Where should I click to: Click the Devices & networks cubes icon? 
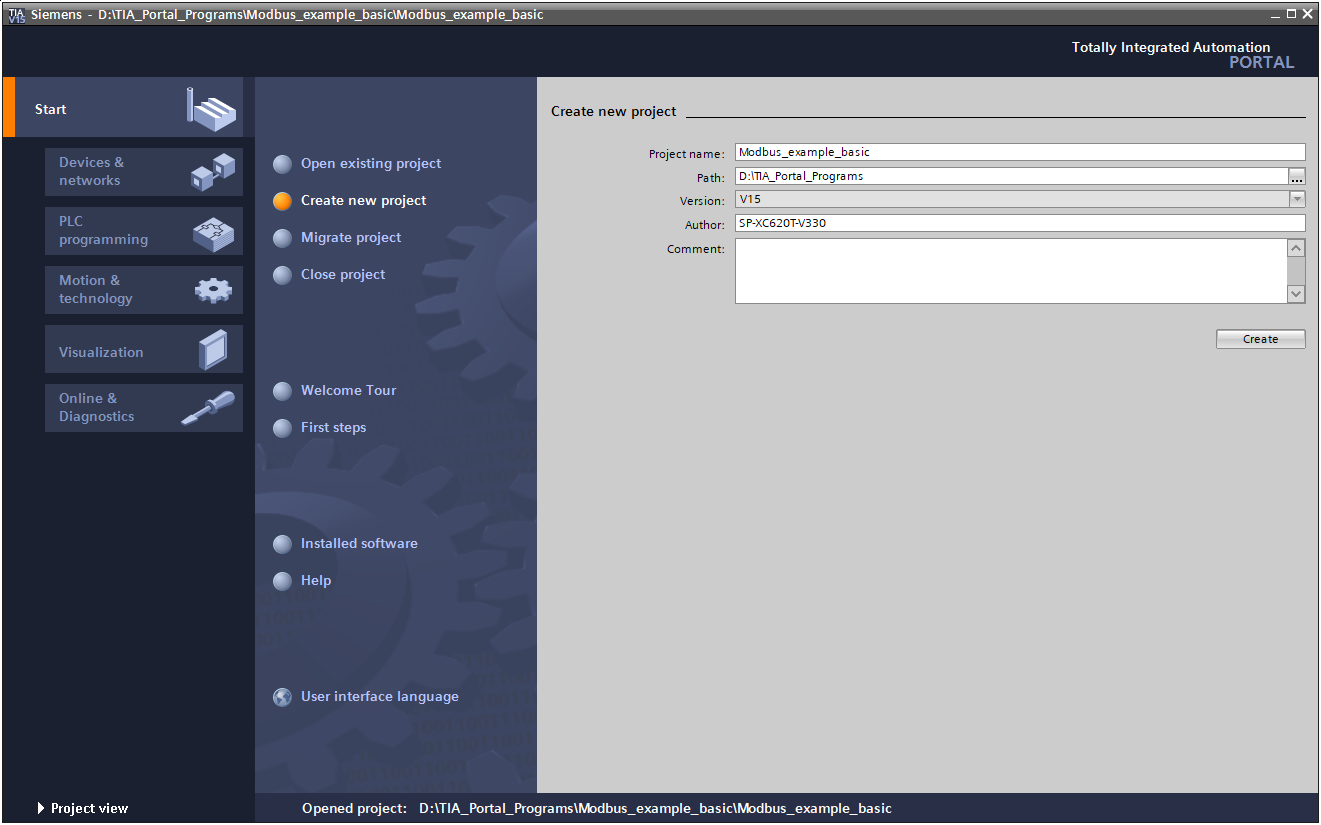click(x=213, y=172)
